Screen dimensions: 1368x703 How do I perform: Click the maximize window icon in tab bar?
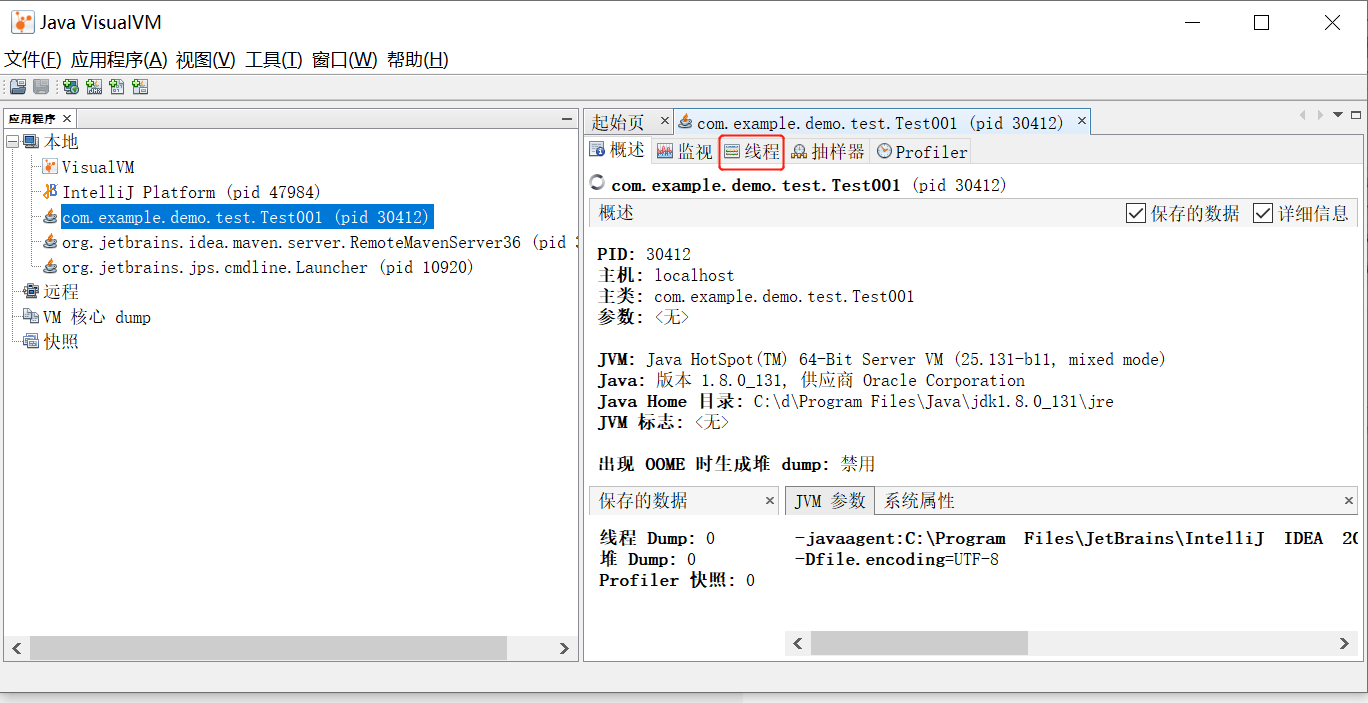click(x=1356, y=115)
